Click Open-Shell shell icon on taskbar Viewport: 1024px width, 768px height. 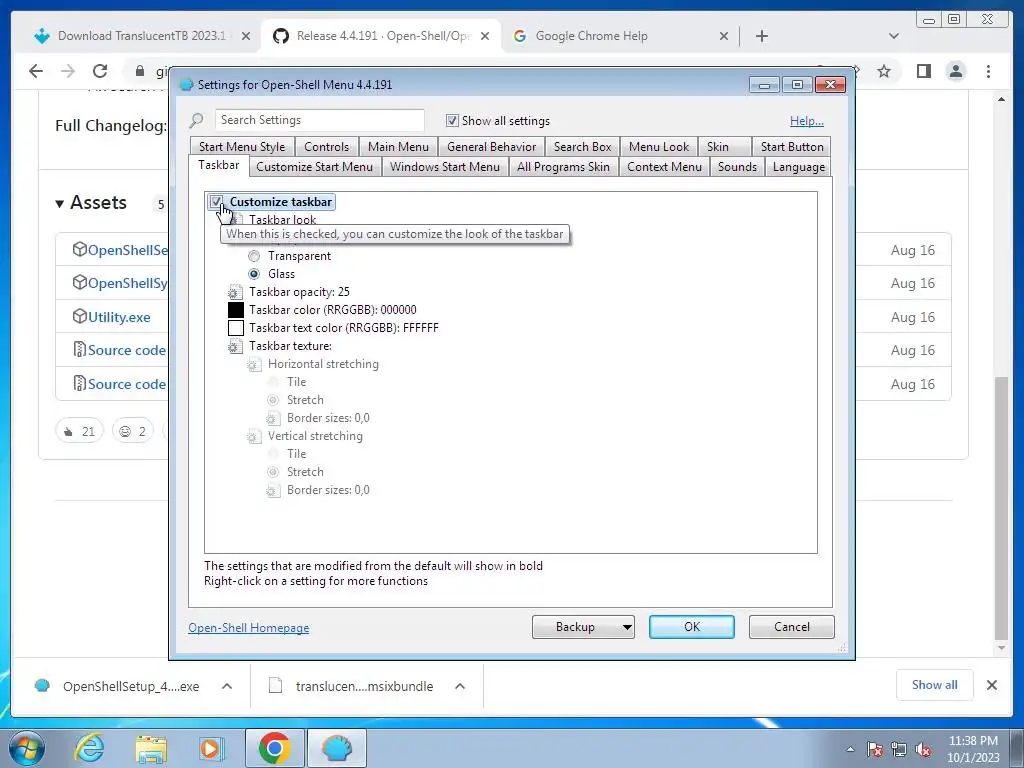[x=337, y=748]
